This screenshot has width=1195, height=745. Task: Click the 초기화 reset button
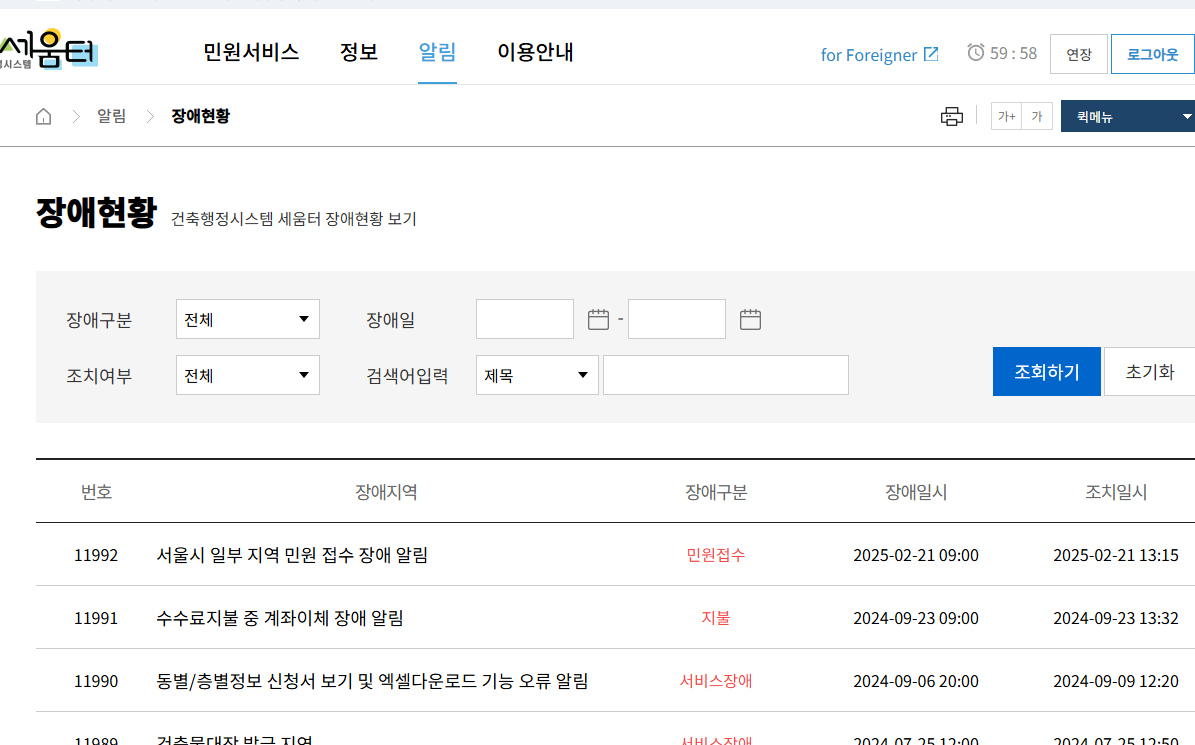1148,370
